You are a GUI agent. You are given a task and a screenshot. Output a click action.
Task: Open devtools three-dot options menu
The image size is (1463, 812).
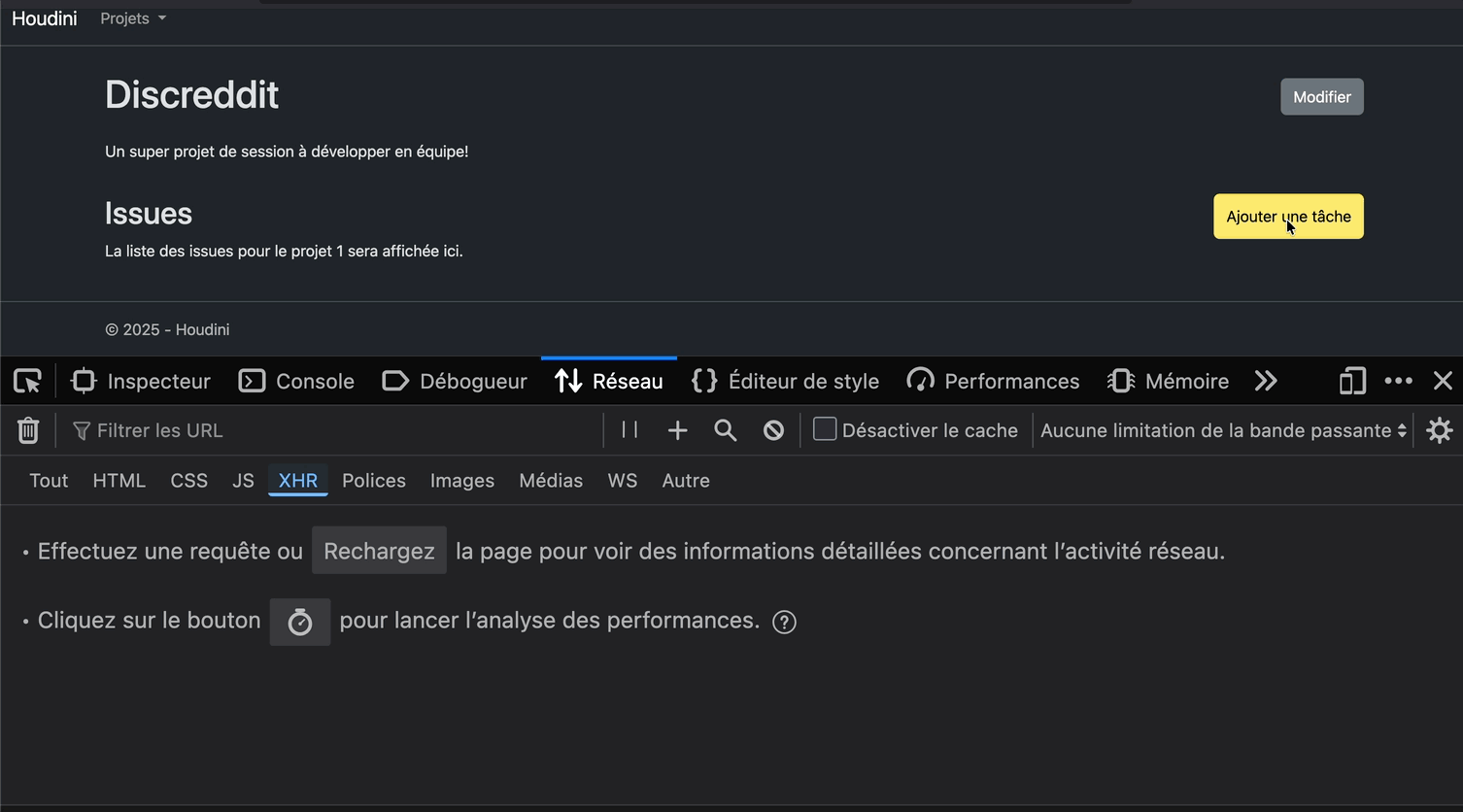tap(1398, 382)
